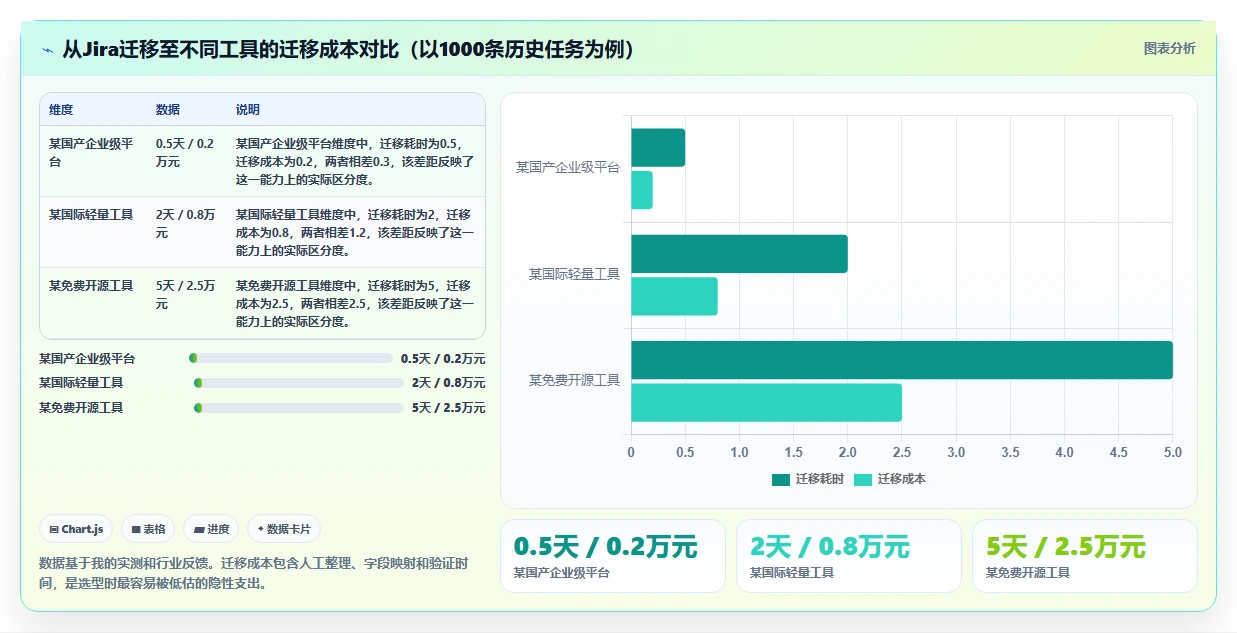Image resolution: width=1237 pixels, height=633 pixels.
Task: Click the footnote starting 数据基于我的实测
Action: [x=253, y=573]
